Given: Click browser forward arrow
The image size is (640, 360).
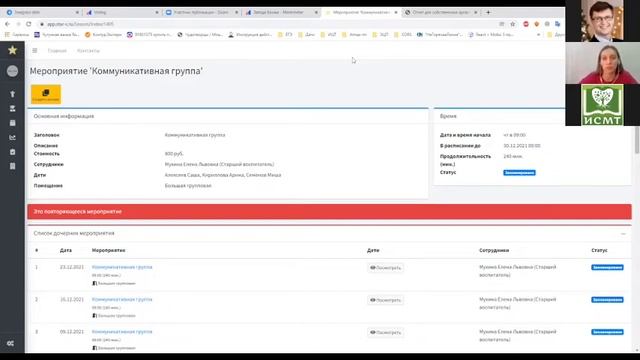Looking at the screenshot, I should tap(18, 24).
